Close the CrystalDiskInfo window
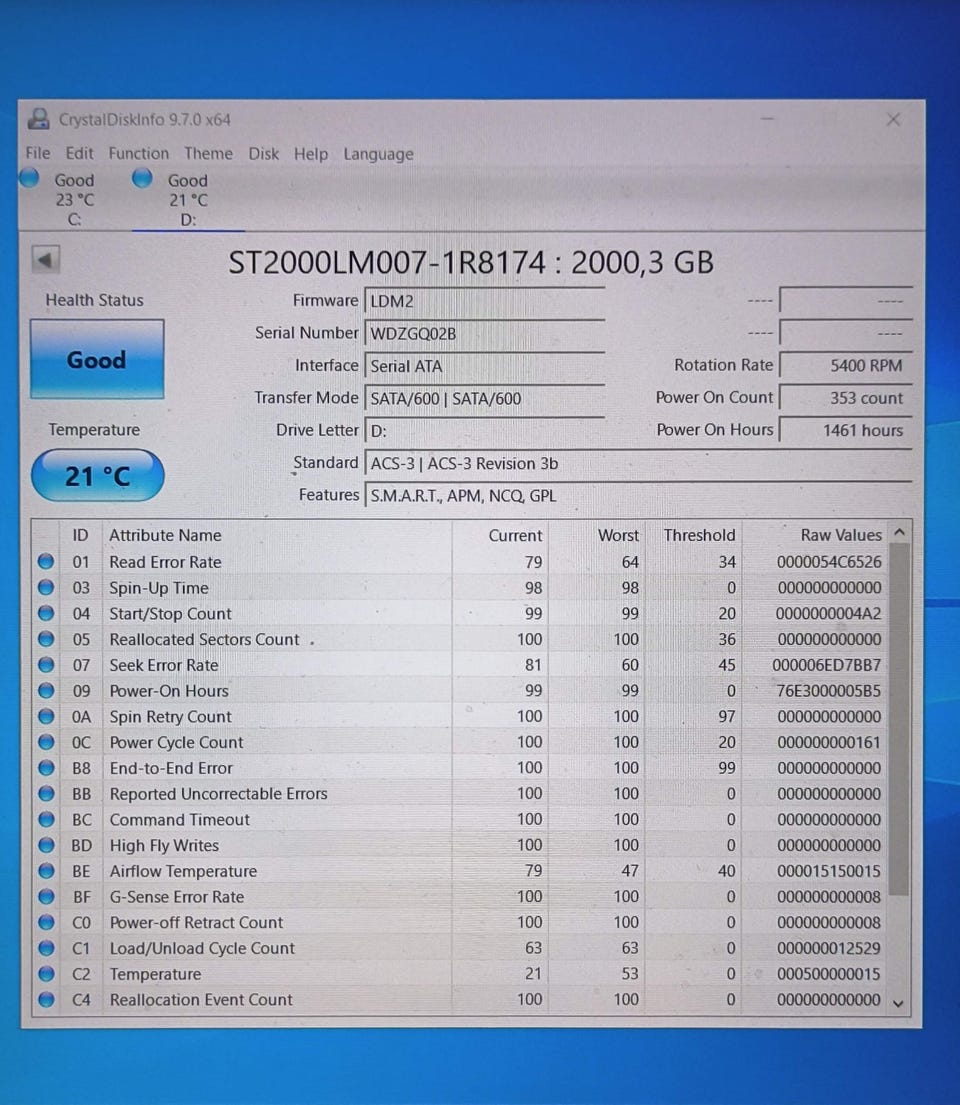 pyautogui.click(x=893, y=120)
